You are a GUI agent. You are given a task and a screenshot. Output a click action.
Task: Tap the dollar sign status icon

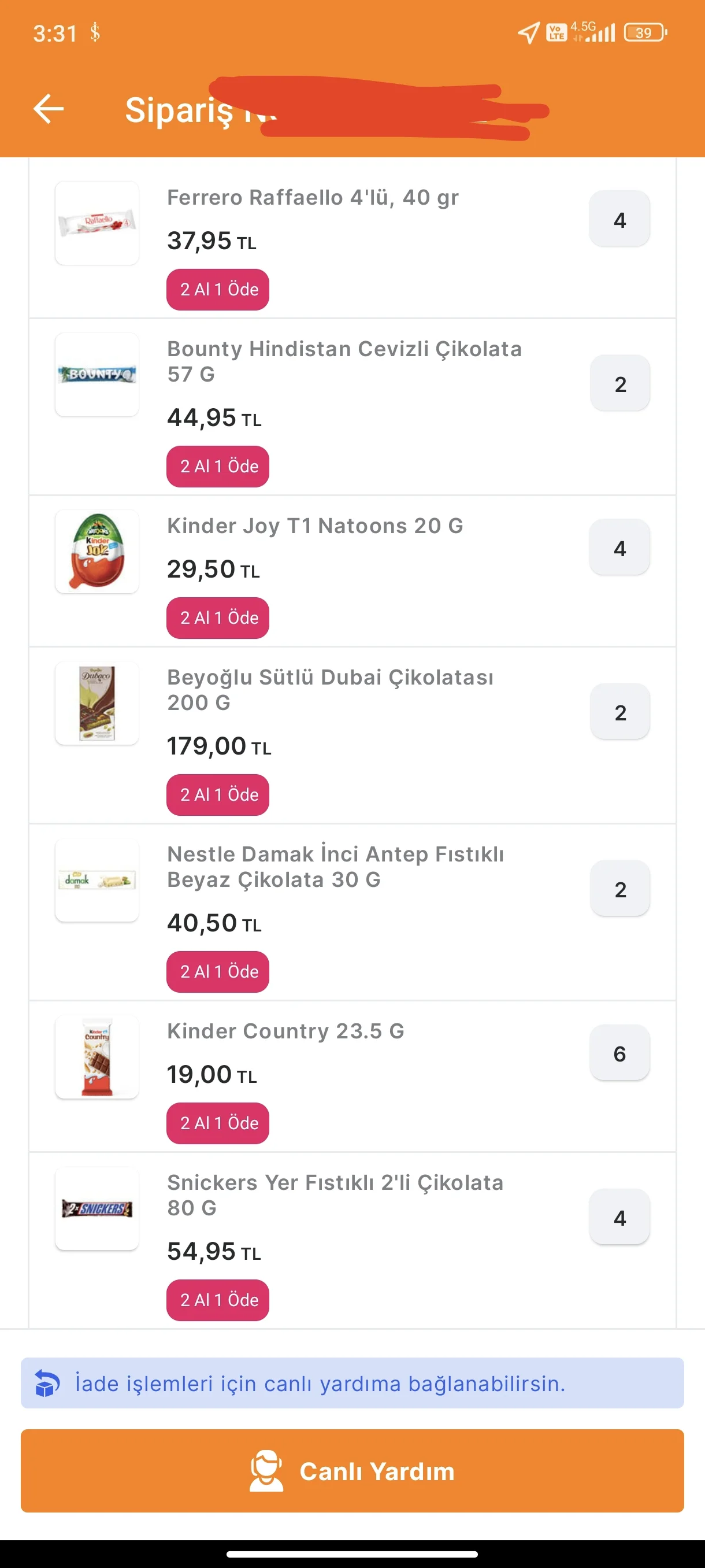pos(95,32)
